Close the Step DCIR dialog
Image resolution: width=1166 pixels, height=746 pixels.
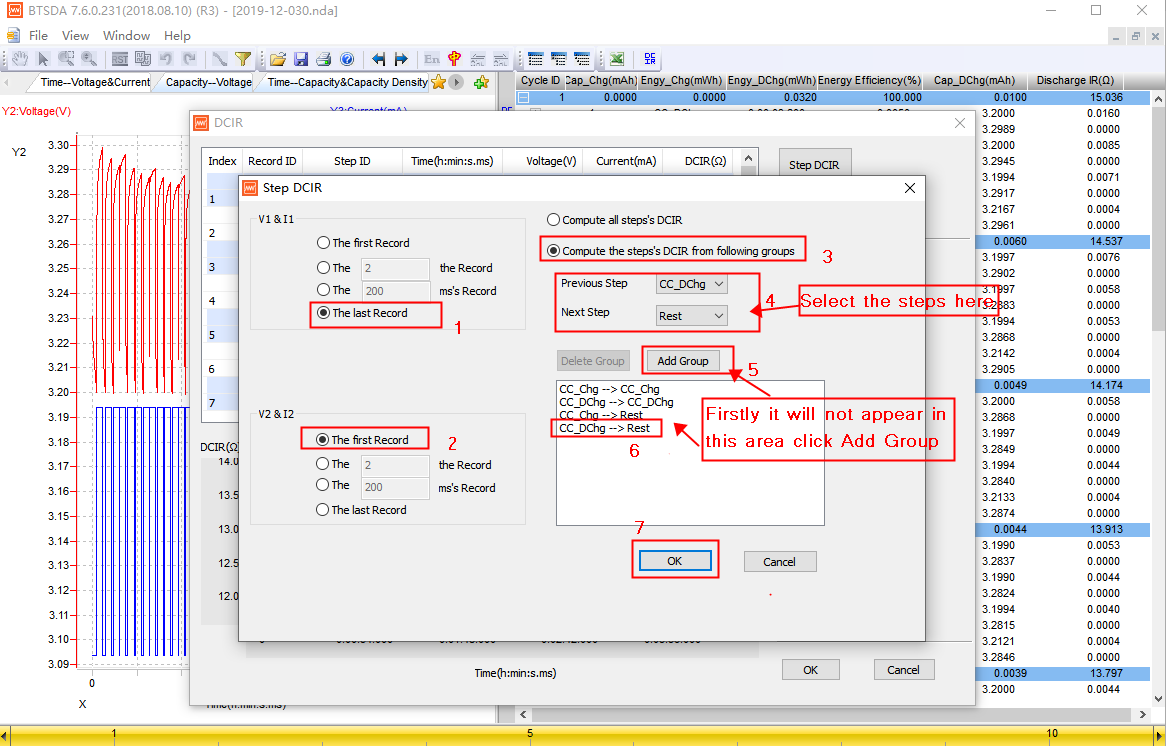point(909,188)
